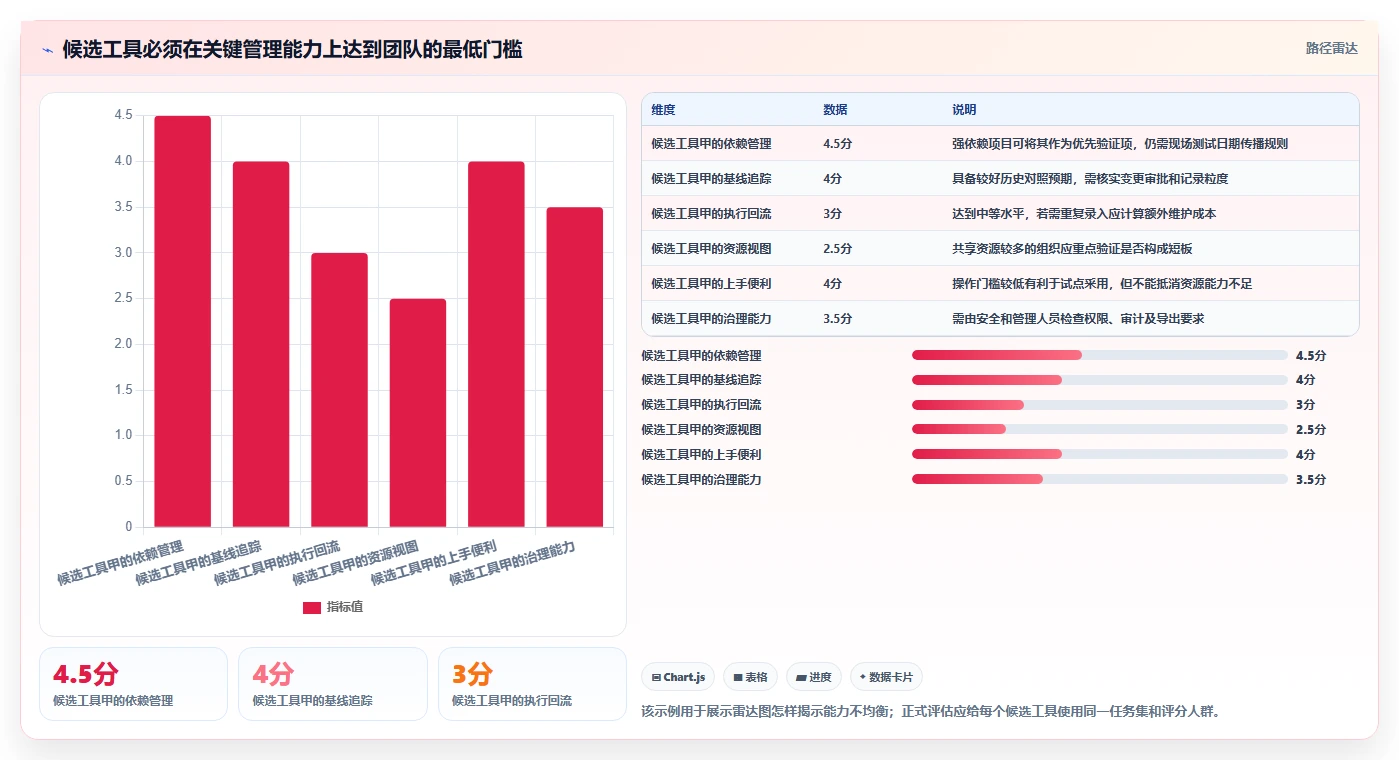Click the 依赖管理 bar in the chart
This screenshot has width=1399, height=760.
click(182, 321)
